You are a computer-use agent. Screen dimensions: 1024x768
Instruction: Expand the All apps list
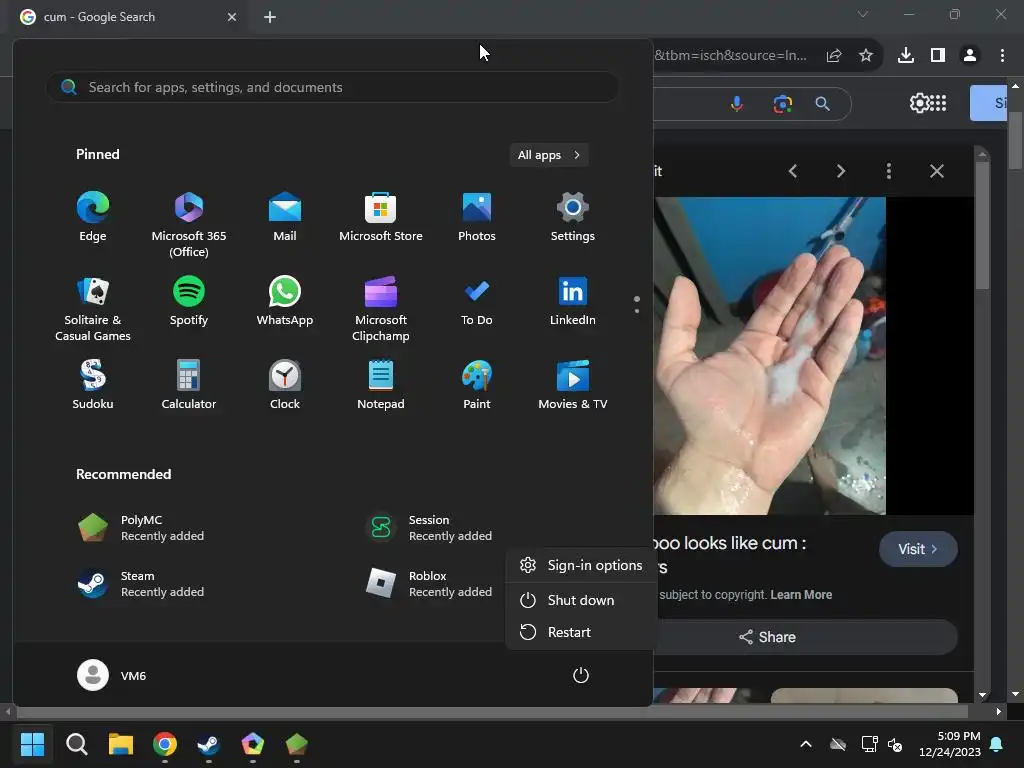tap(549, 155)
